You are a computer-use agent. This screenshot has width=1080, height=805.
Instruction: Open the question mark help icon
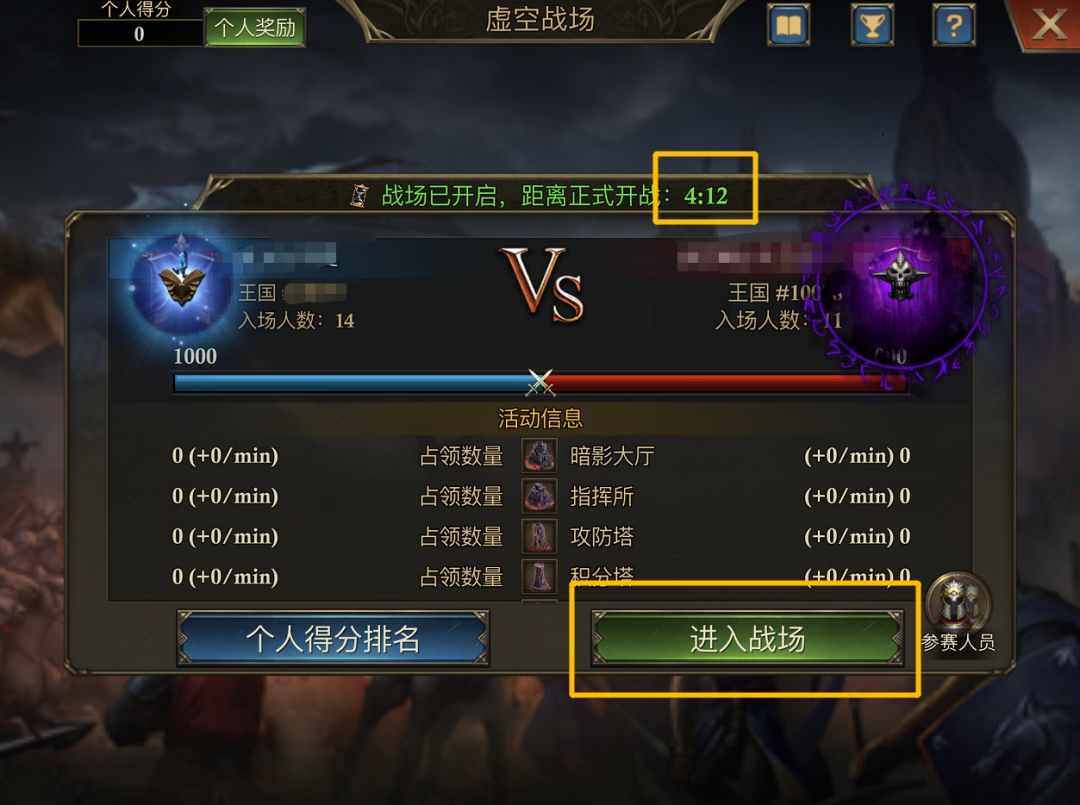pos(954,26)
